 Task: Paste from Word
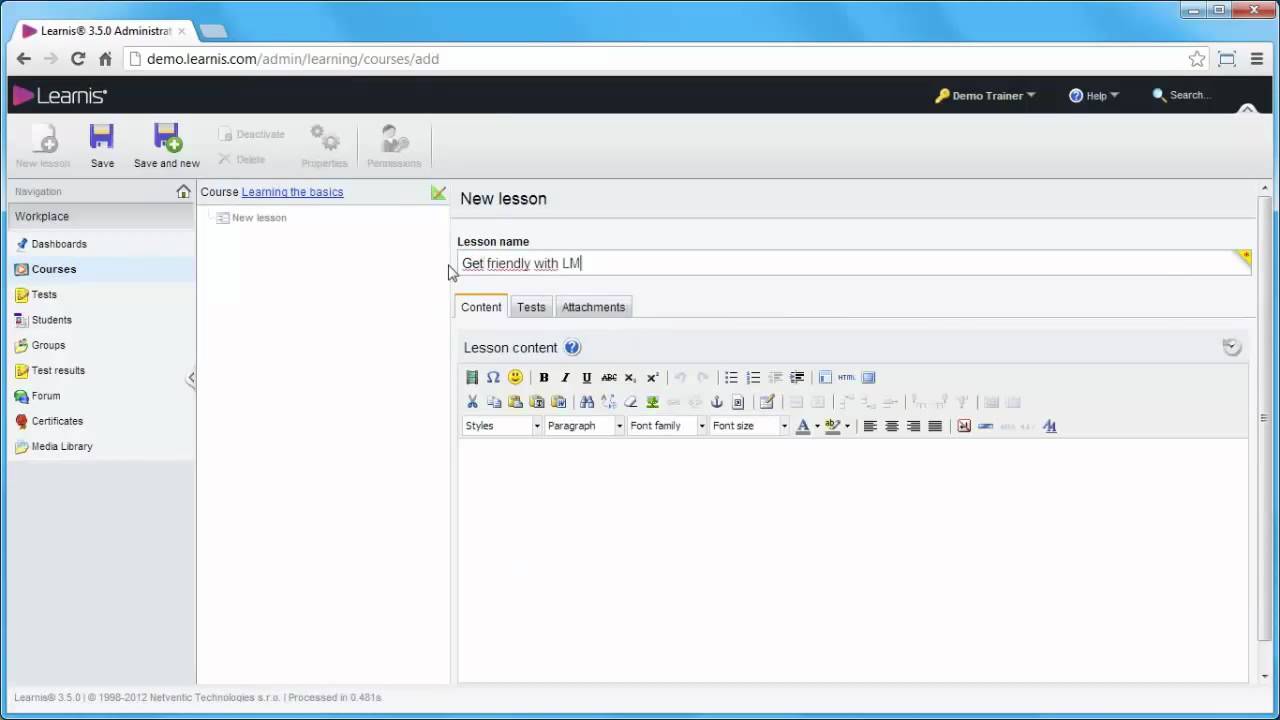point(558,402)
